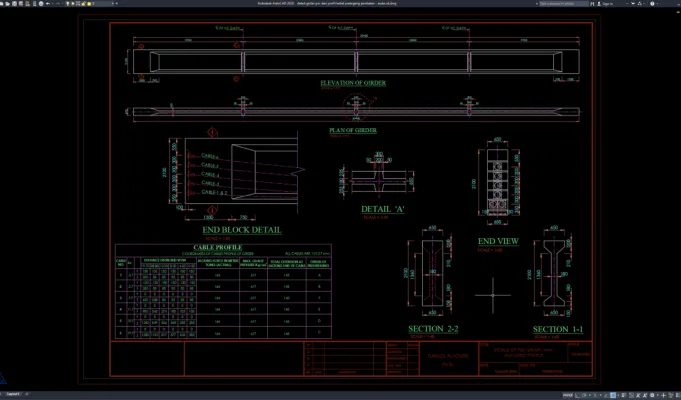The width and height of the screenshot is (681, 400).
Task: Click the keyword or phrase search field
Action: [564, 3]
